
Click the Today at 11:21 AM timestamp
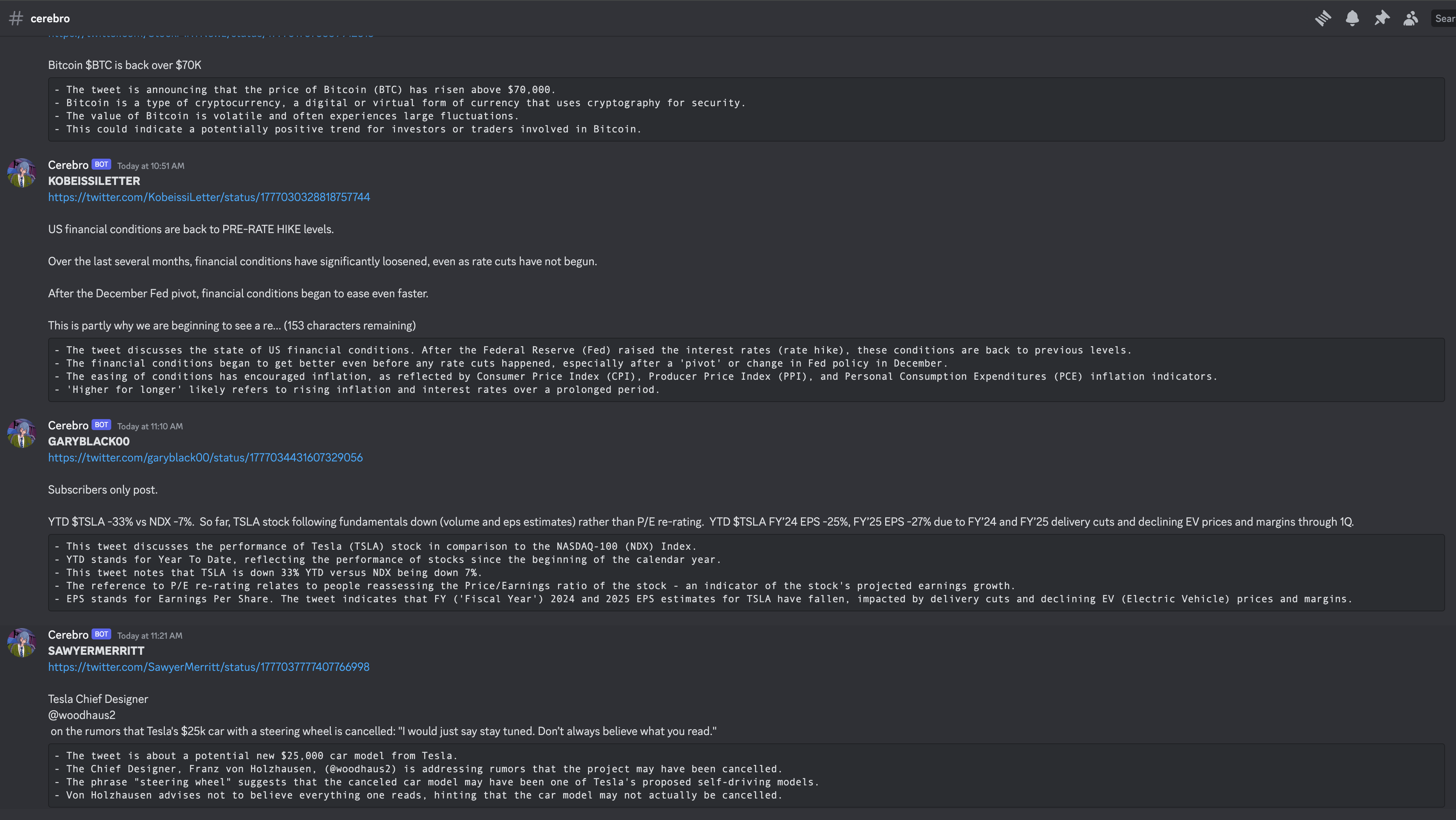pos(150,635)
